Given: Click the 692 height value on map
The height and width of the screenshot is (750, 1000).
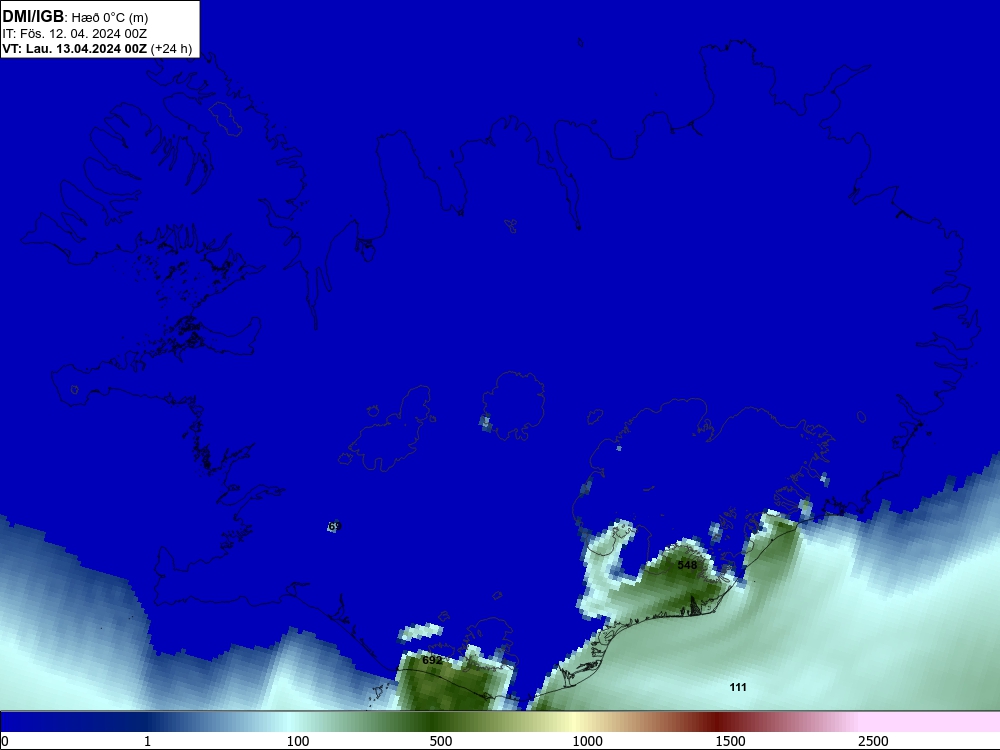Looking at the screenshot, I should point(432,660).
